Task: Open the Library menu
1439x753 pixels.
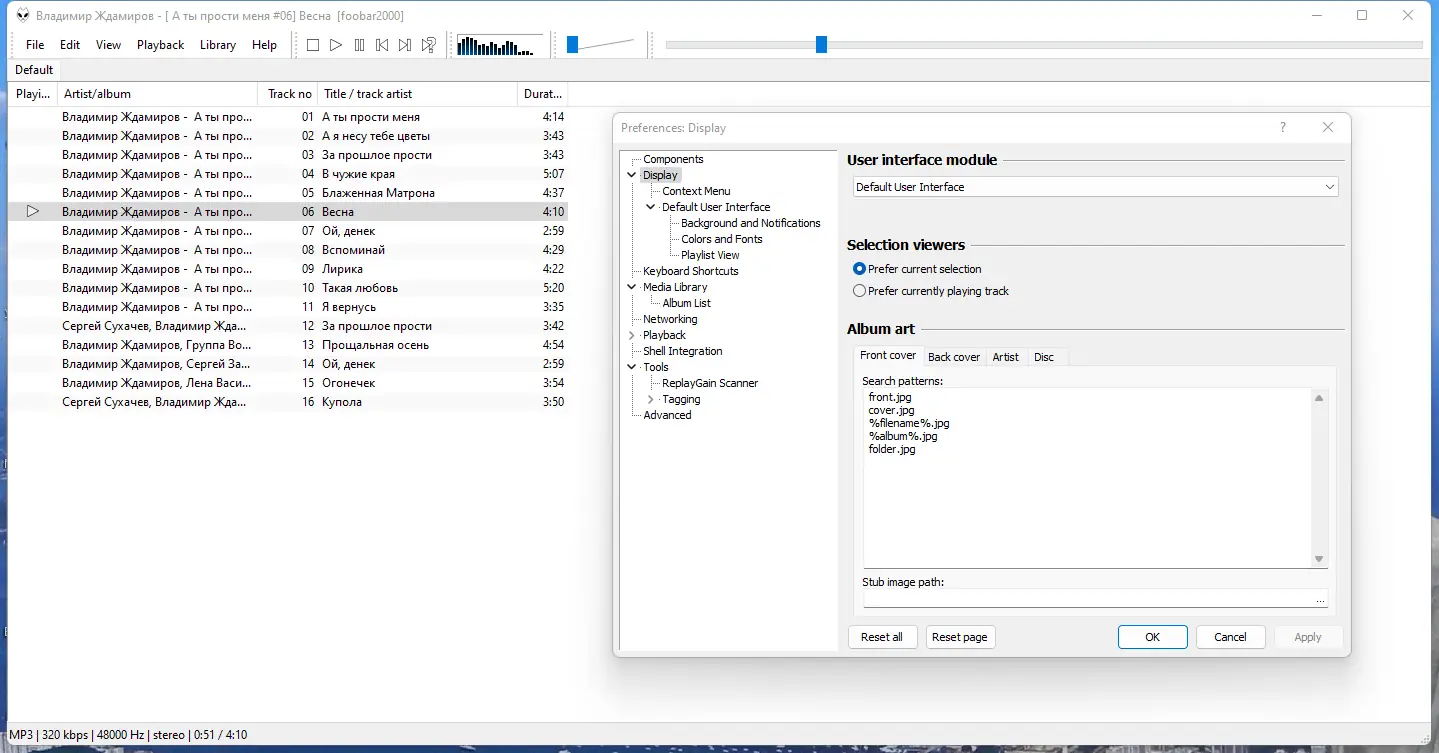Action: (217, 45)
